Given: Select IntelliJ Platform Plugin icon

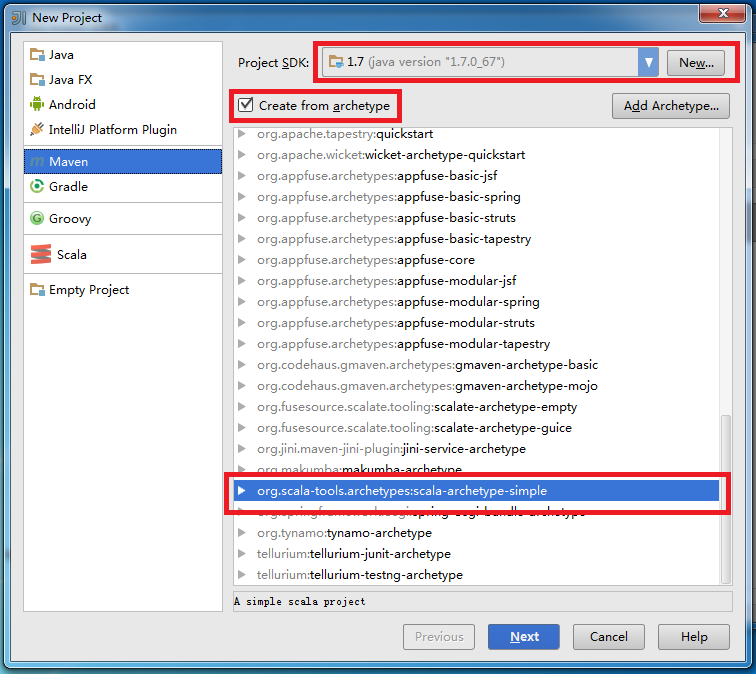Looking at the screenshot, I should pos(38,129).
